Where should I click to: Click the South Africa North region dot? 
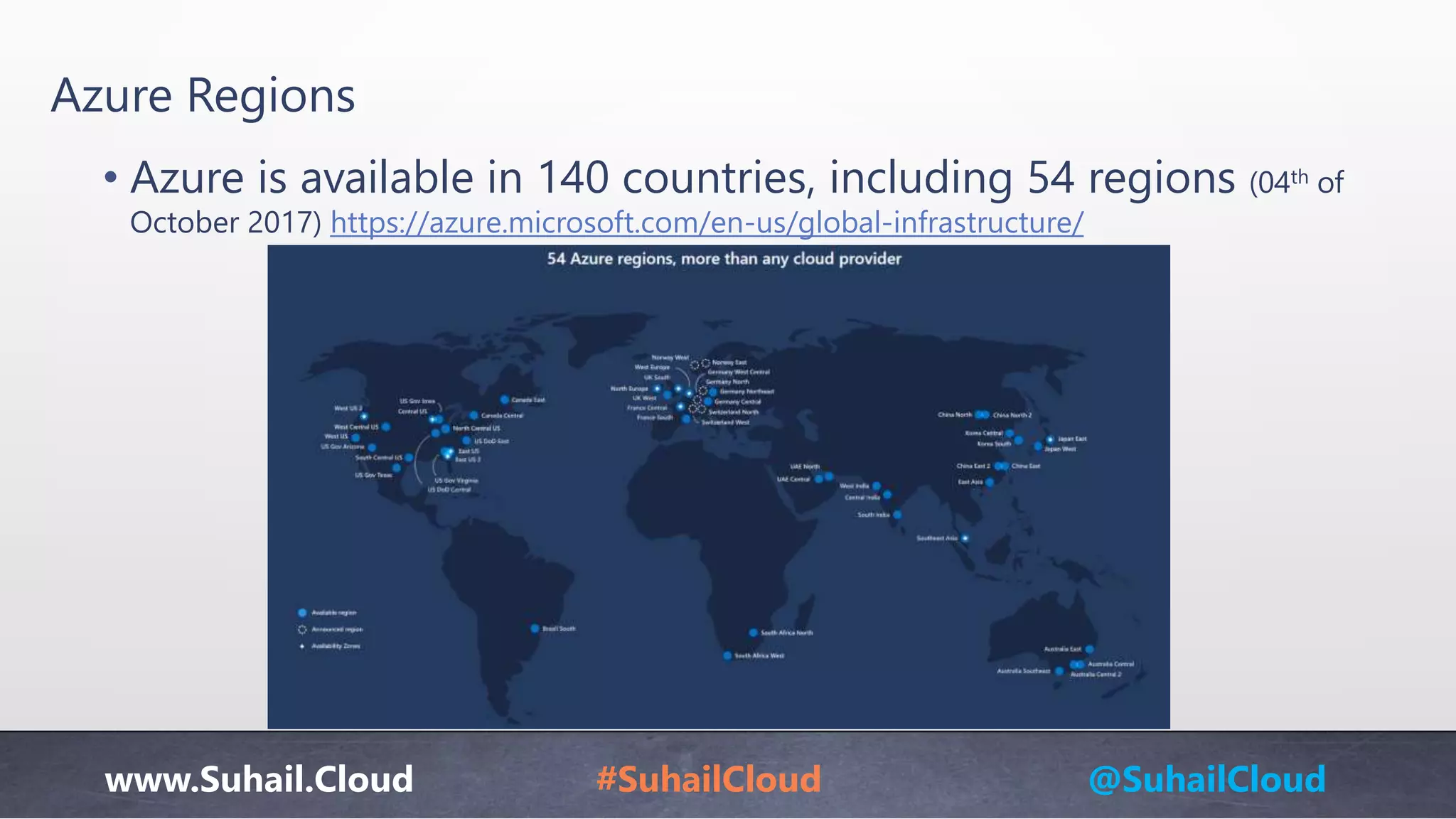(753, 633)
